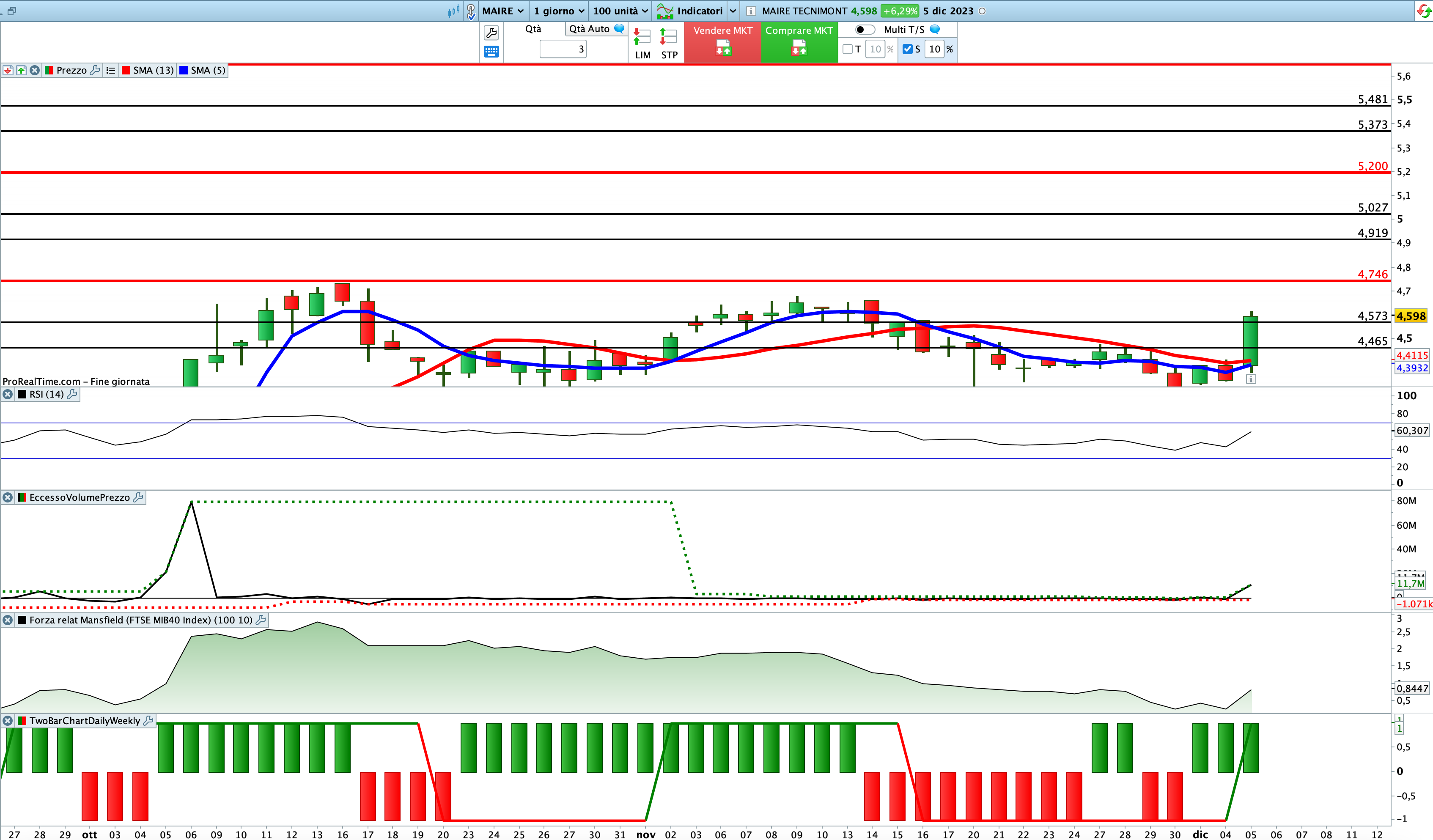Select the EccessoVolumePrezzo label

80,497
